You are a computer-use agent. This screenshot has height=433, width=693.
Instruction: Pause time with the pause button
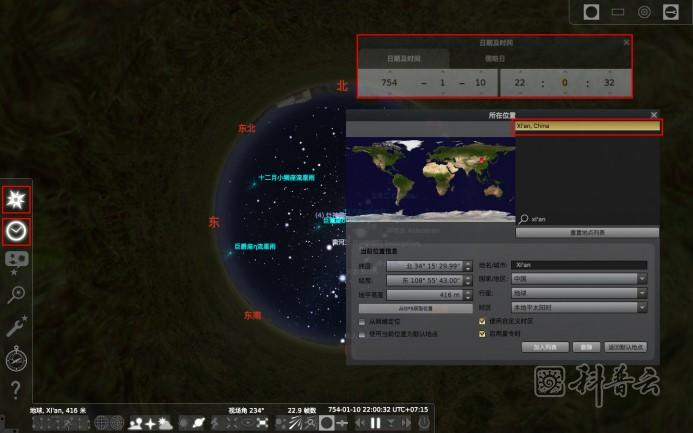pyautogui.click(x=376, y=423)
